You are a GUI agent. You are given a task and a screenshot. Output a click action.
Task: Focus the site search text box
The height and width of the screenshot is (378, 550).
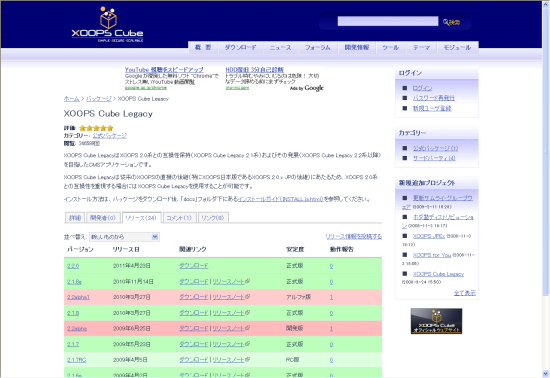coord(388,21)
